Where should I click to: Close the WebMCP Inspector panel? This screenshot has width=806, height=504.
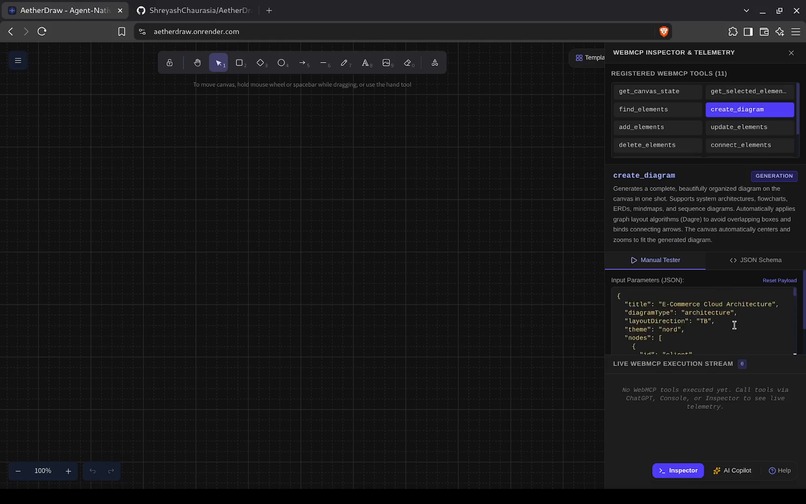(791, 52)
